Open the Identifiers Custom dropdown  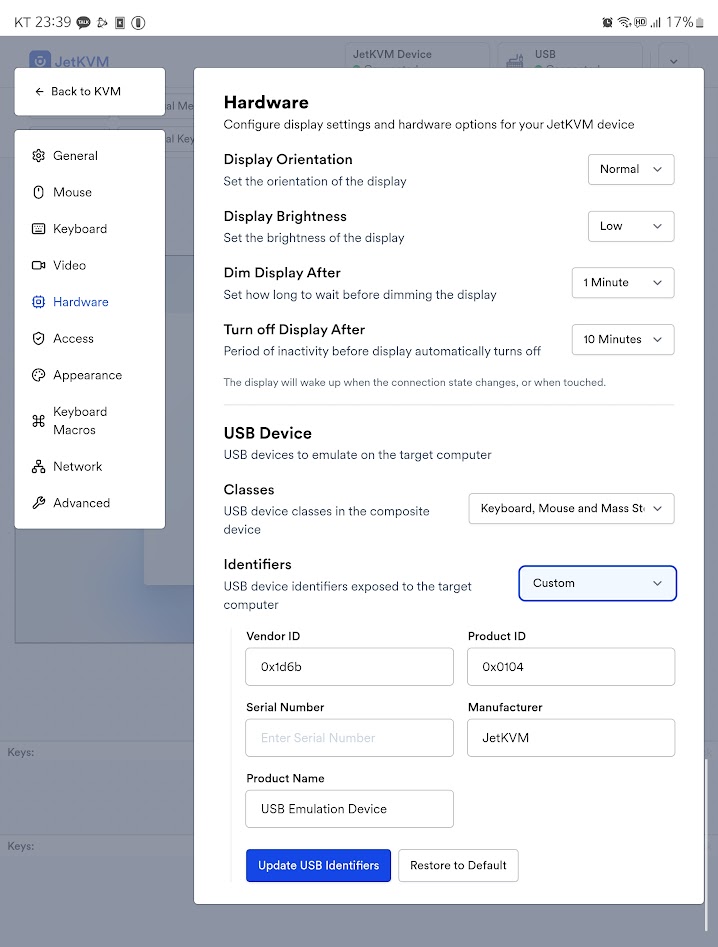[597, 583]
